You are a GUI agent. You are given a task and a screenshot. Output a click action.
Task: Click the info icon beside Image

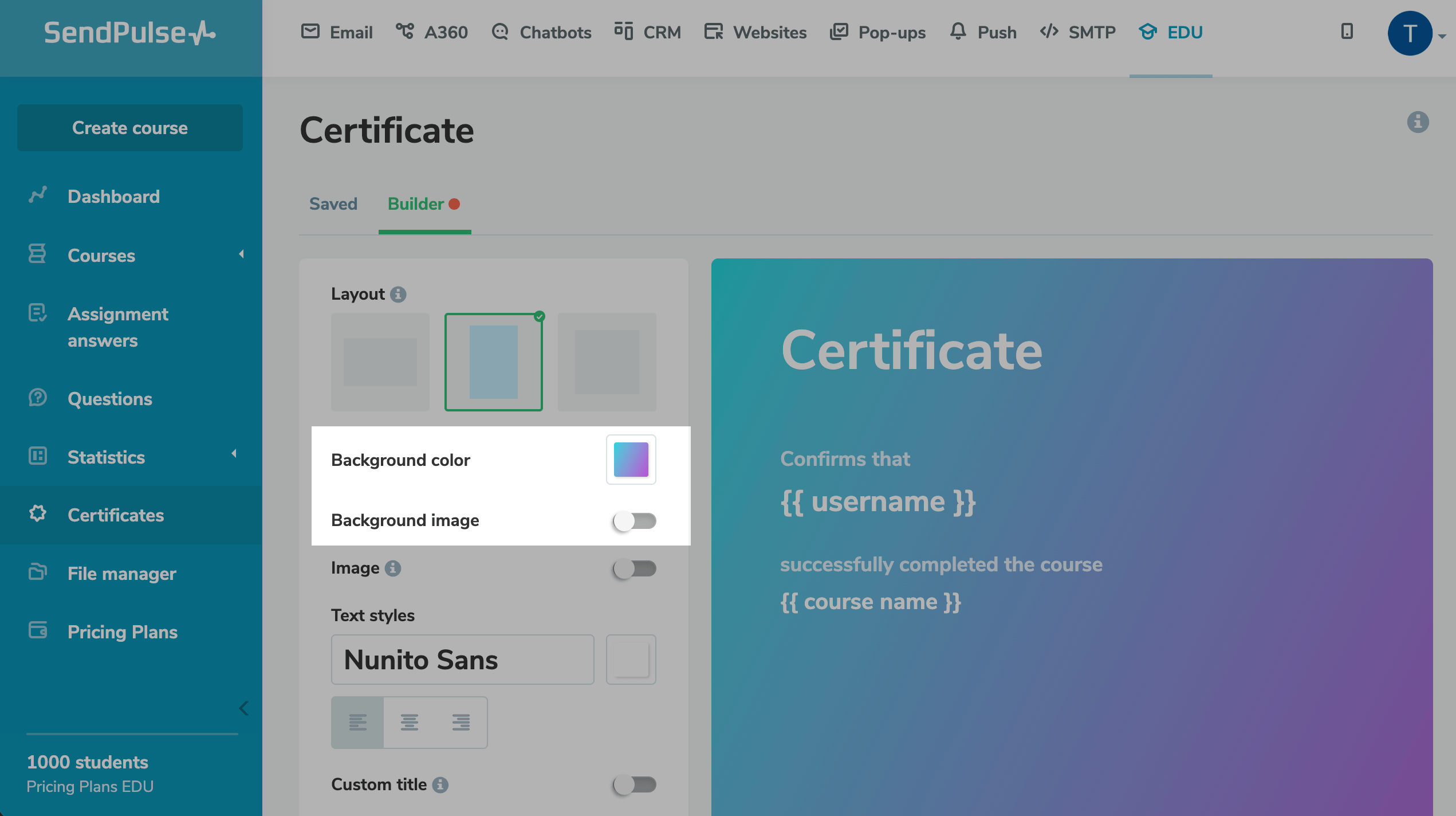coord(393,568)
